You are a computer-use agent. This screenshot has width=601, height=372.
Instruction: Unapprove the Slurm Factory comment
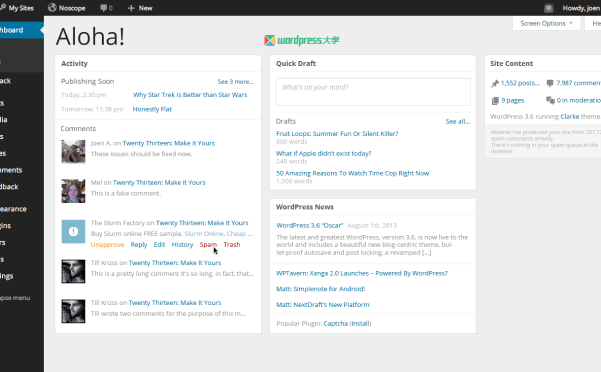coord(107,245)
